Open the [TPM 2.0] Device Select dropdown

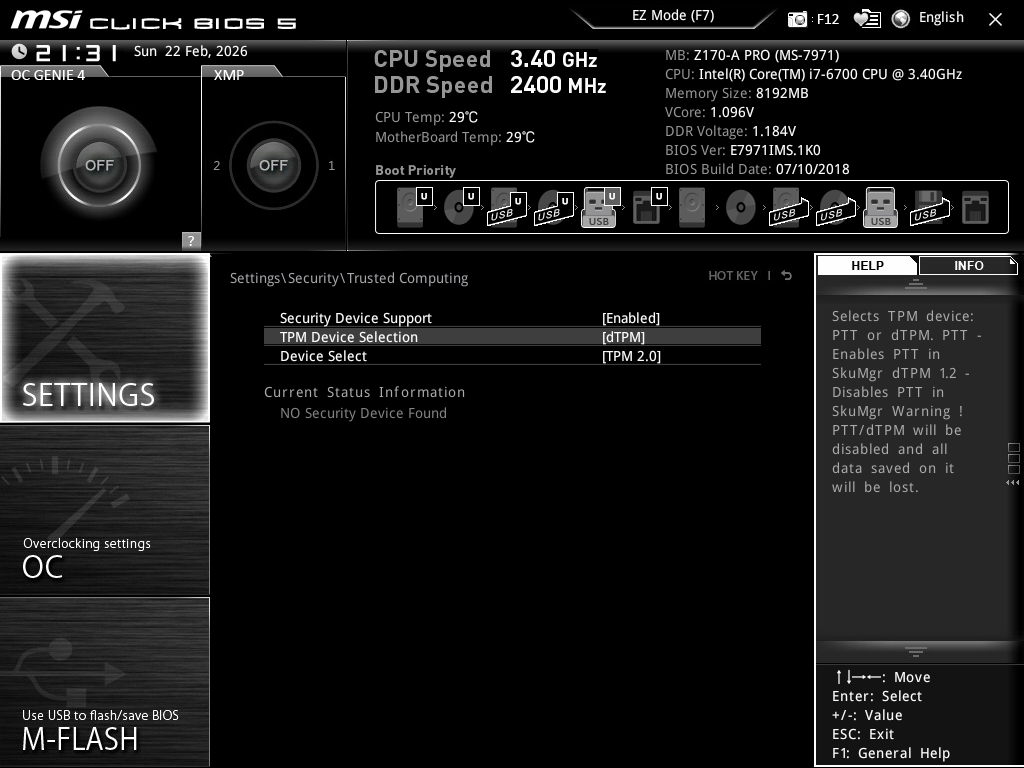632,356
